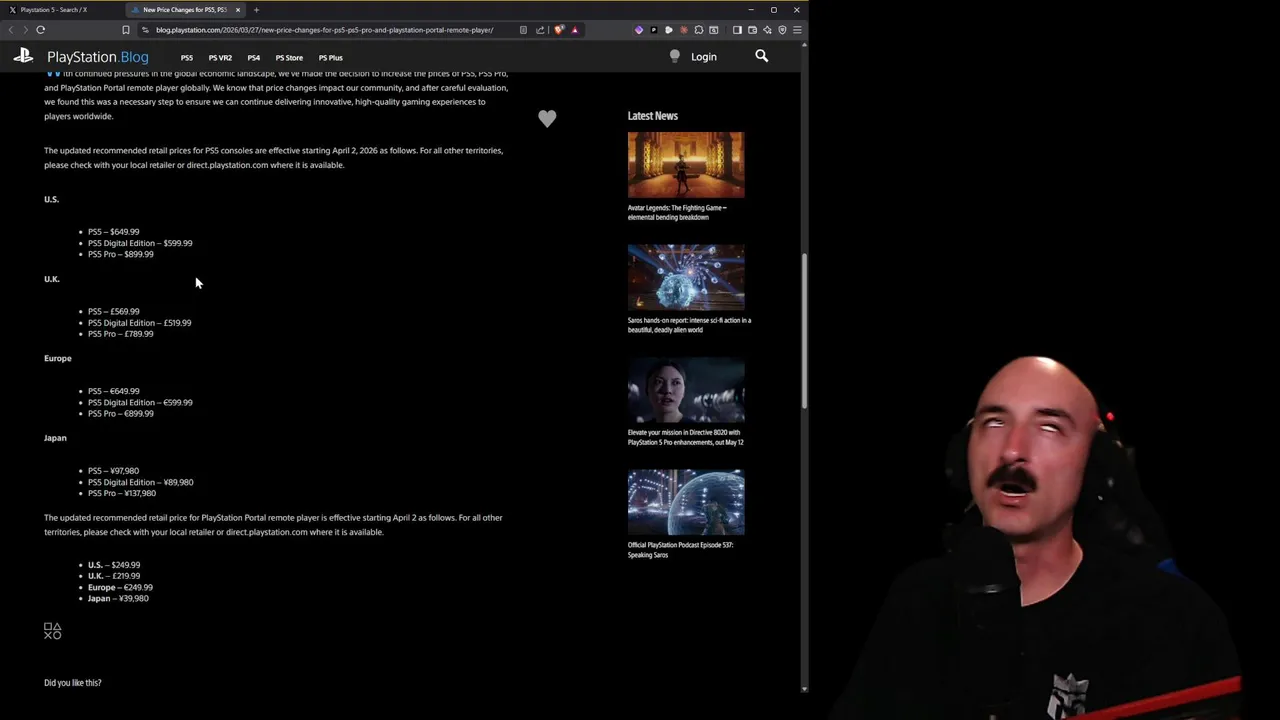The image size is (1280, 720).
Task: Toggle the browser sidebar panel
Action: pyautogui.click(x=737, y=30)
